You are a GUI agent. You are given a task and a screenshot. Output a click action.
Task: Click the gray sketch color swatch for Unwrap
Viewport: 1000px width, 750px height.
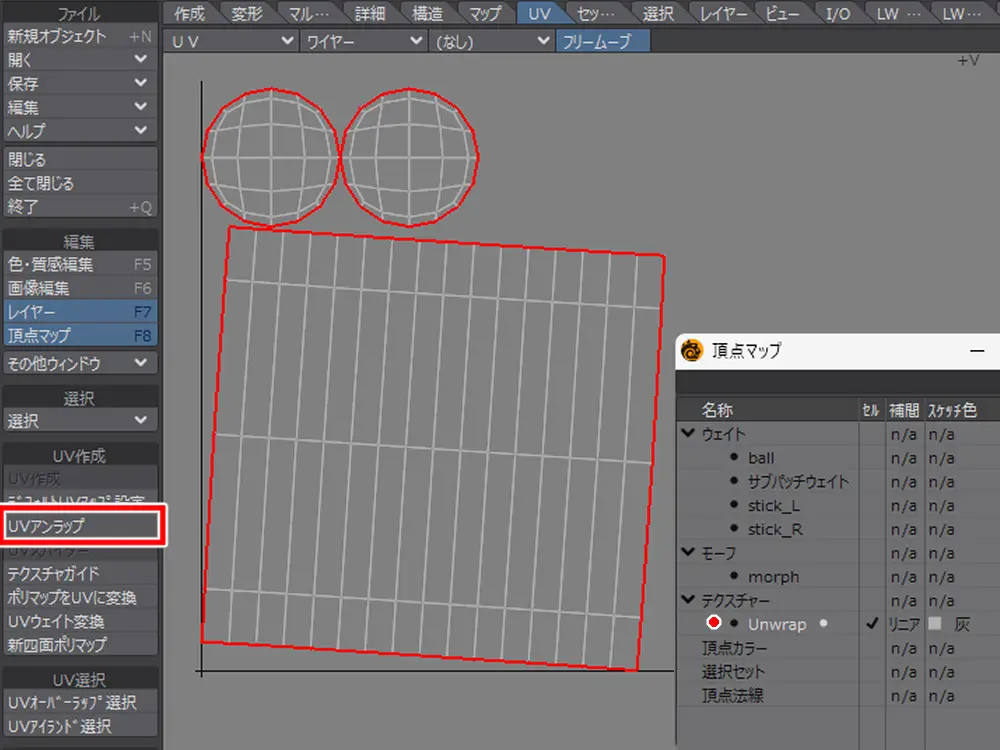coord(934,624)
